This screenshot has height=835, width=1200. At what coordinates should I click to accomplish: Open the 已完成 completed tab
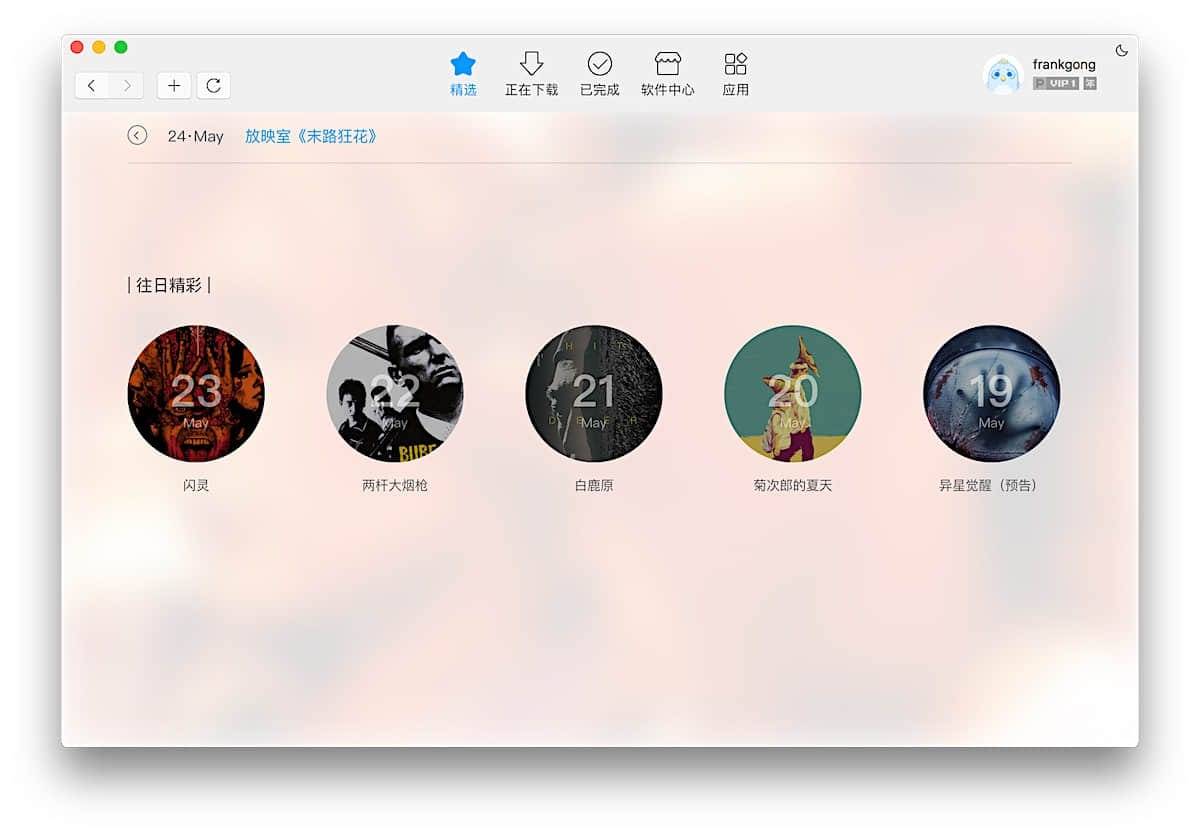pyautogui.click(x=600, y=74)
